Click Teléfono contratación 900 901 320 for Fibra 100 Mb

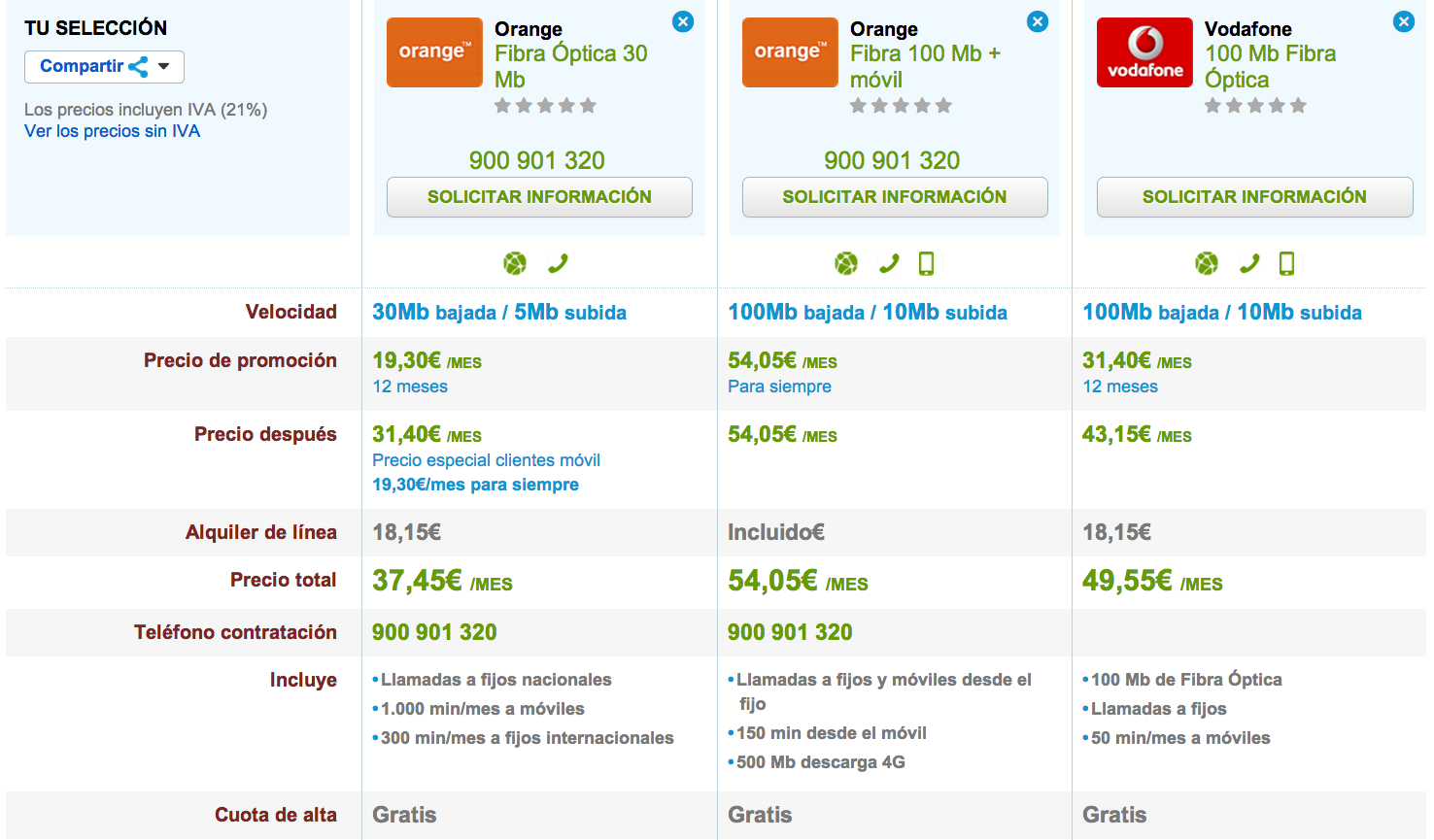790,632
